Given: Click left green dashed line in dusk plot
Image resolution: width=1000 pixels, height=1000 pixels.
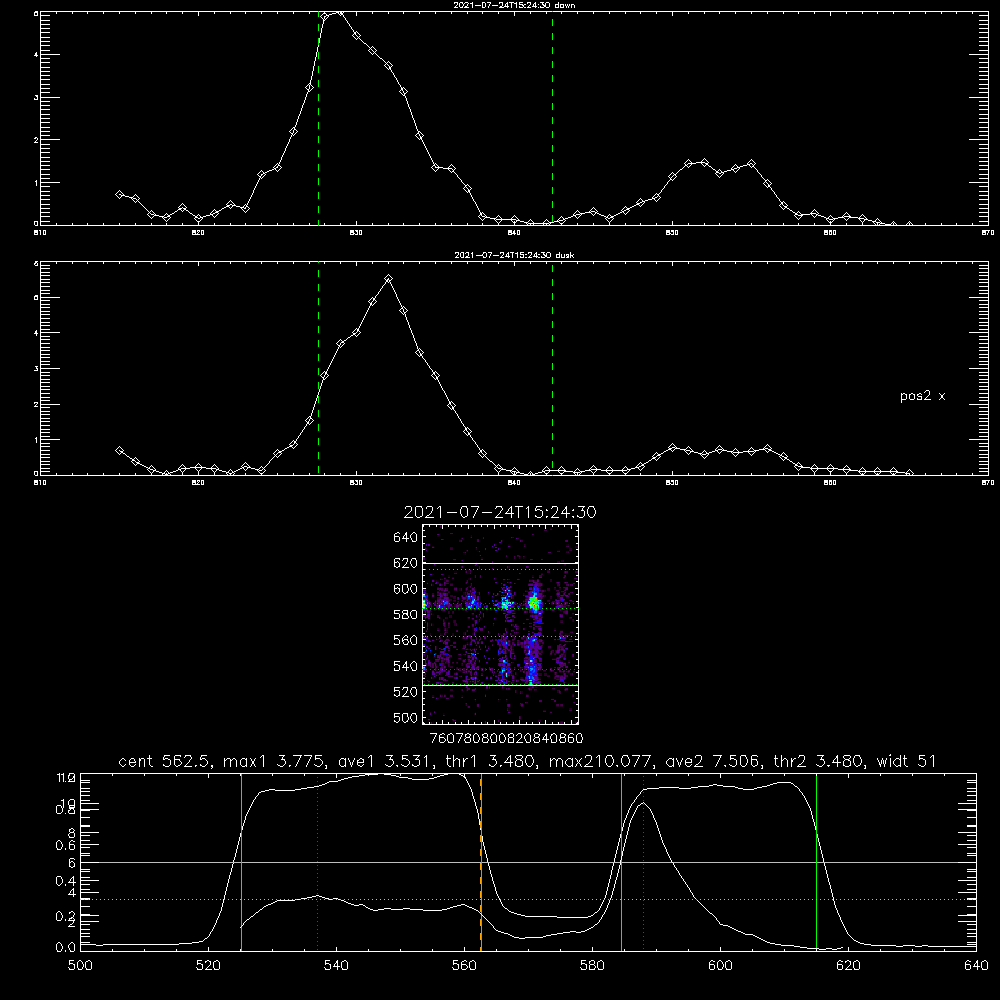Looking at the screenshot, I should click(318, 368).
